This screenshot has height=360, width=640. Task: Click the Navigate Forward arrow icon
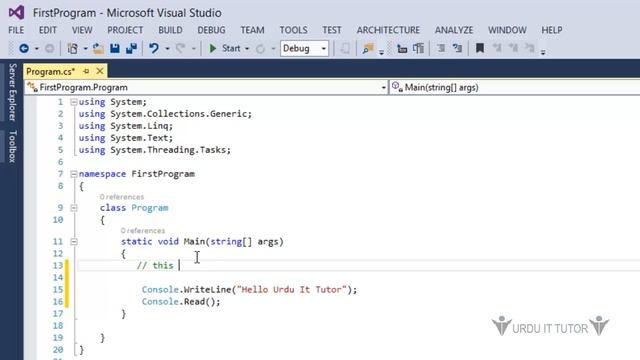tap(49, 49)
